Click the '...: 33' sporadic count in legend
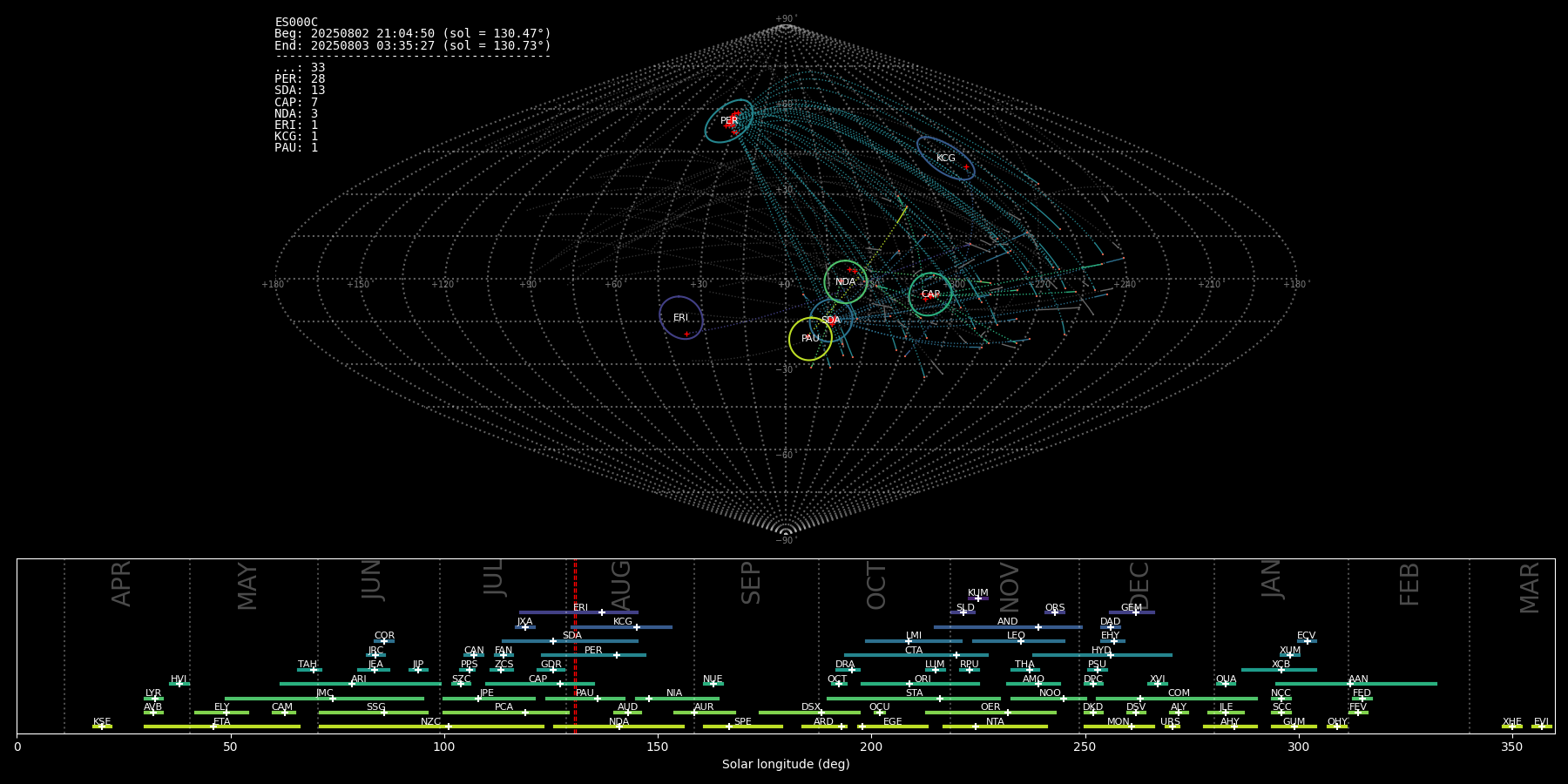Screen dimensions: 1568x784 (x=300, y=68)
